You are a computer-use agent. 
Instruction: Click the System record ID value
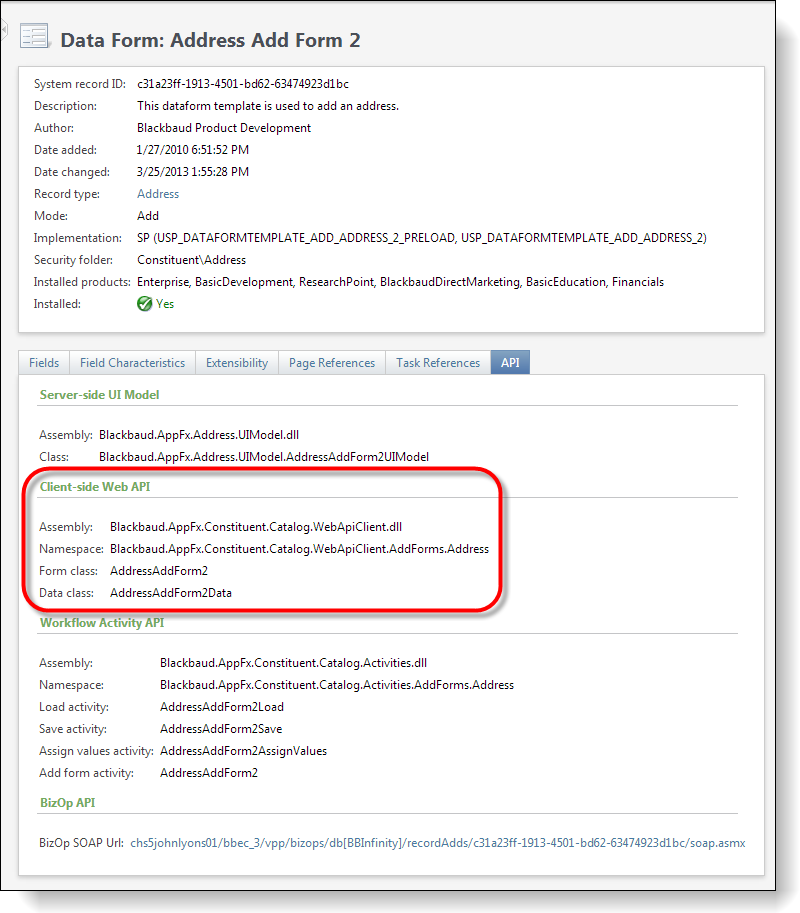click(x=242, y=84)
